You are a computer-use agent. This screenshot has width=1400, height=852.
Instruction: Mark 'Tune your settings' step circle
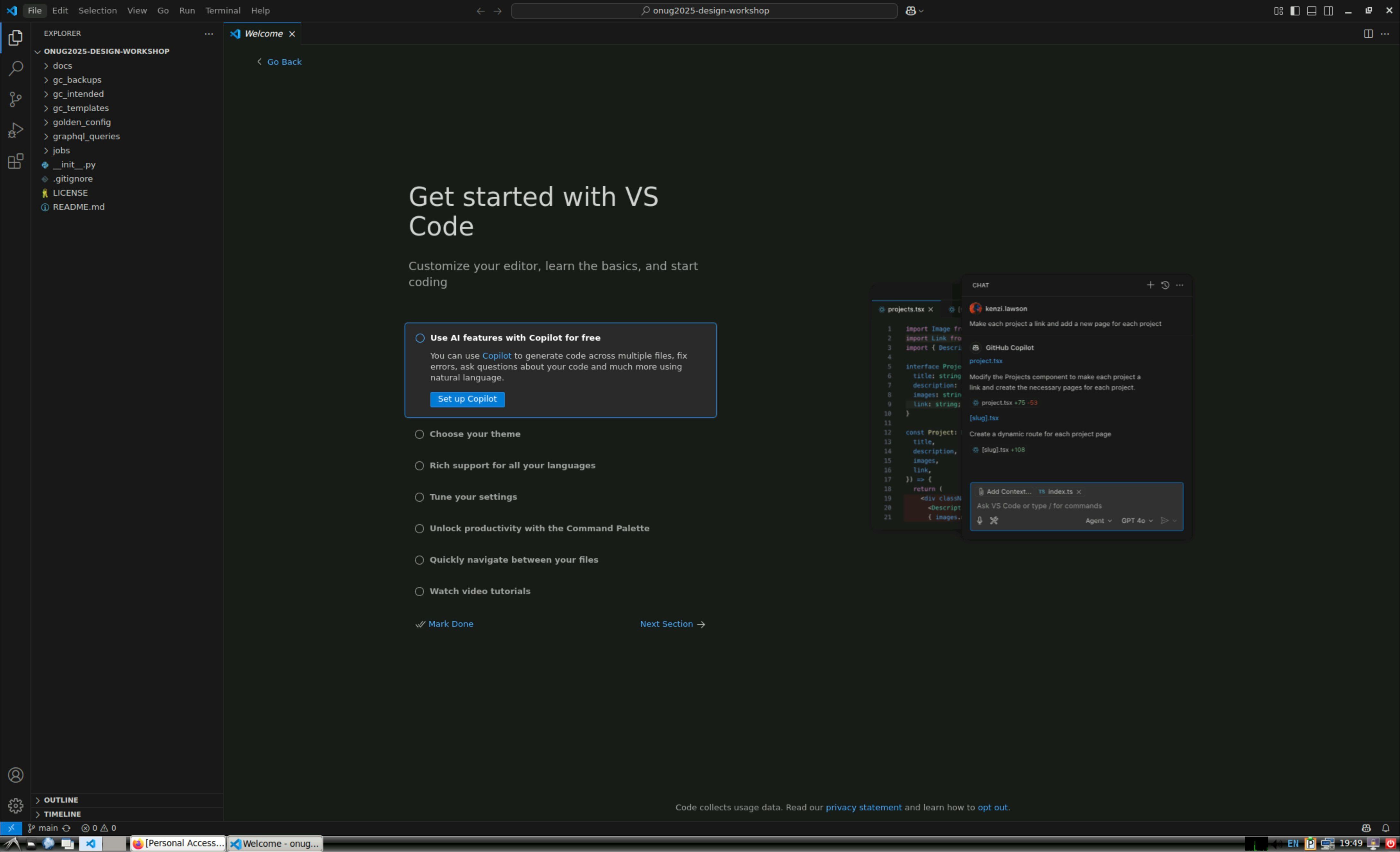coord(419,497)
